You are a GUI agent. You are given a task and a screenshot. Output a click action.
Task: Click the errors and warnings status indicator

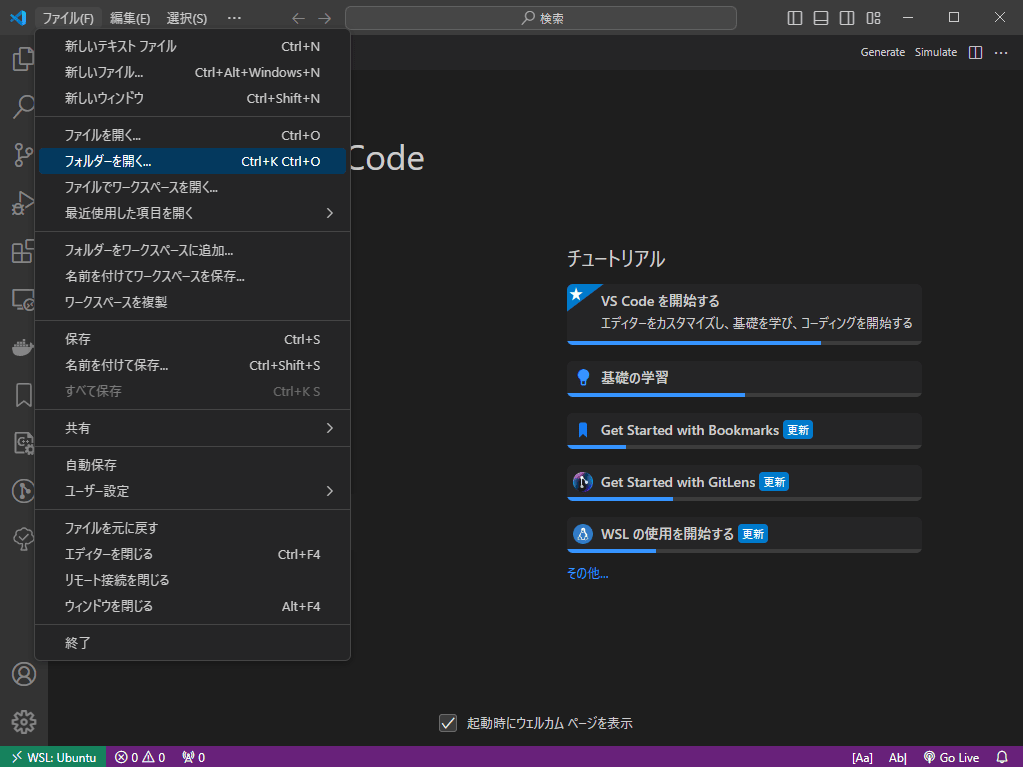pyautogui.click(x=140, y=757)
